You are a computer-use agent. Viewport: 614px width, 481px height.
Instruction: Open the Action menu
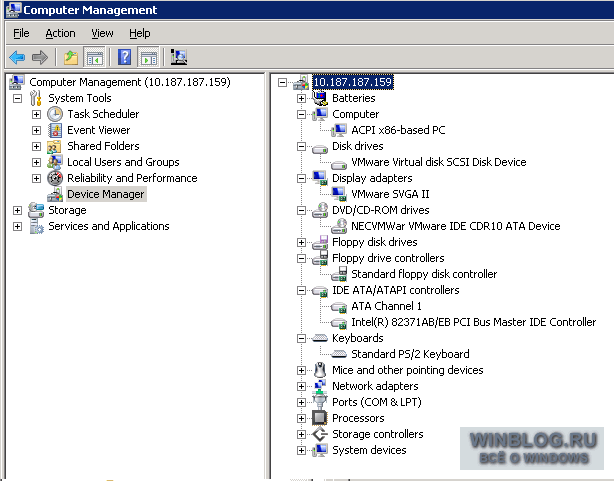coord(60,33)
